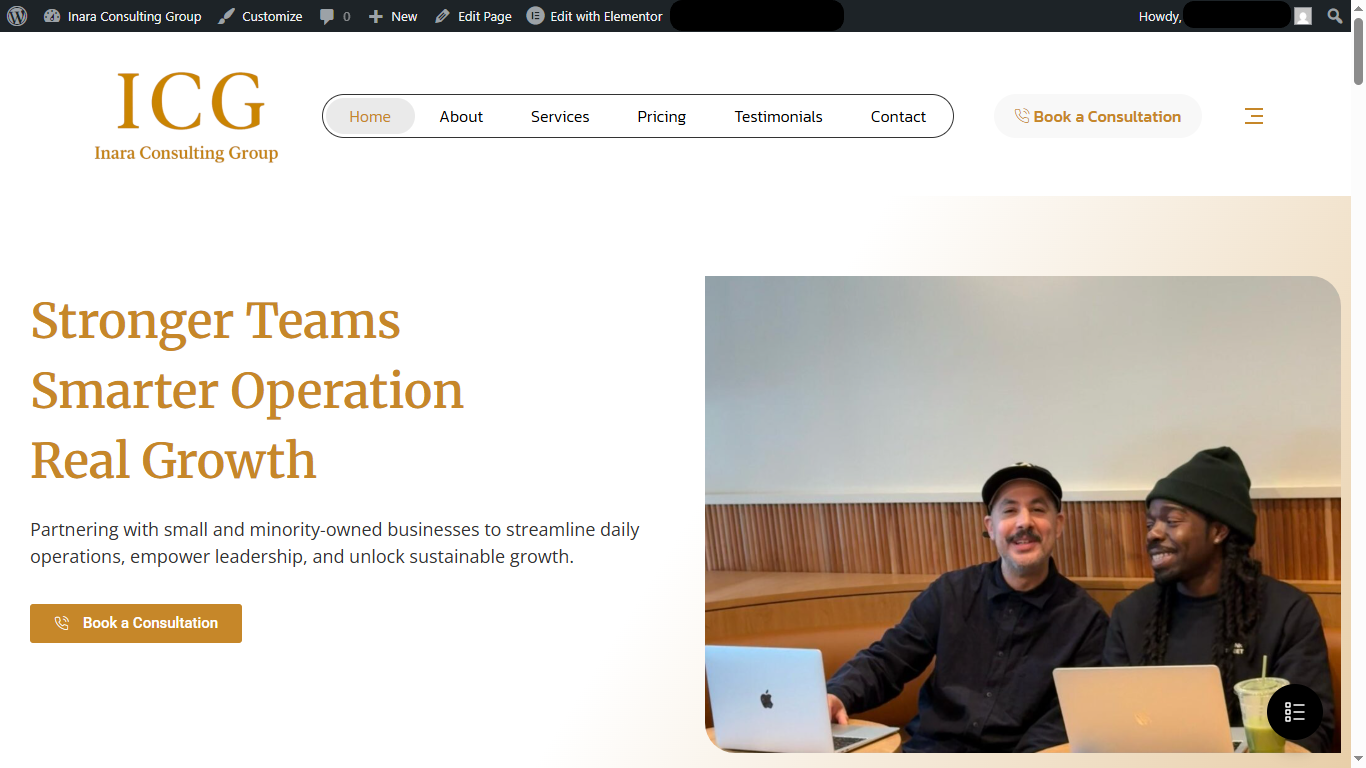The width and height of the screenshot is (1366, 768).
Task: Open the Customize option
Action: coord(260,16)
